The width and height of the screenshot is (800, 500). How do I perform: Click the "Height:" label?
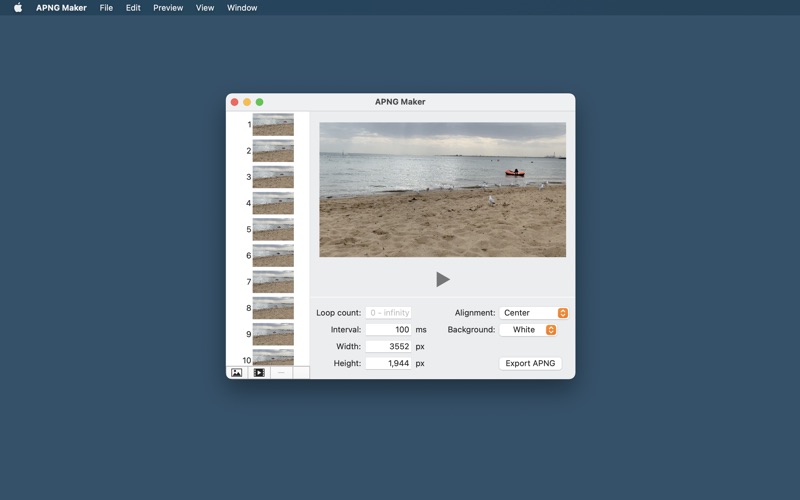click(347, 363)
